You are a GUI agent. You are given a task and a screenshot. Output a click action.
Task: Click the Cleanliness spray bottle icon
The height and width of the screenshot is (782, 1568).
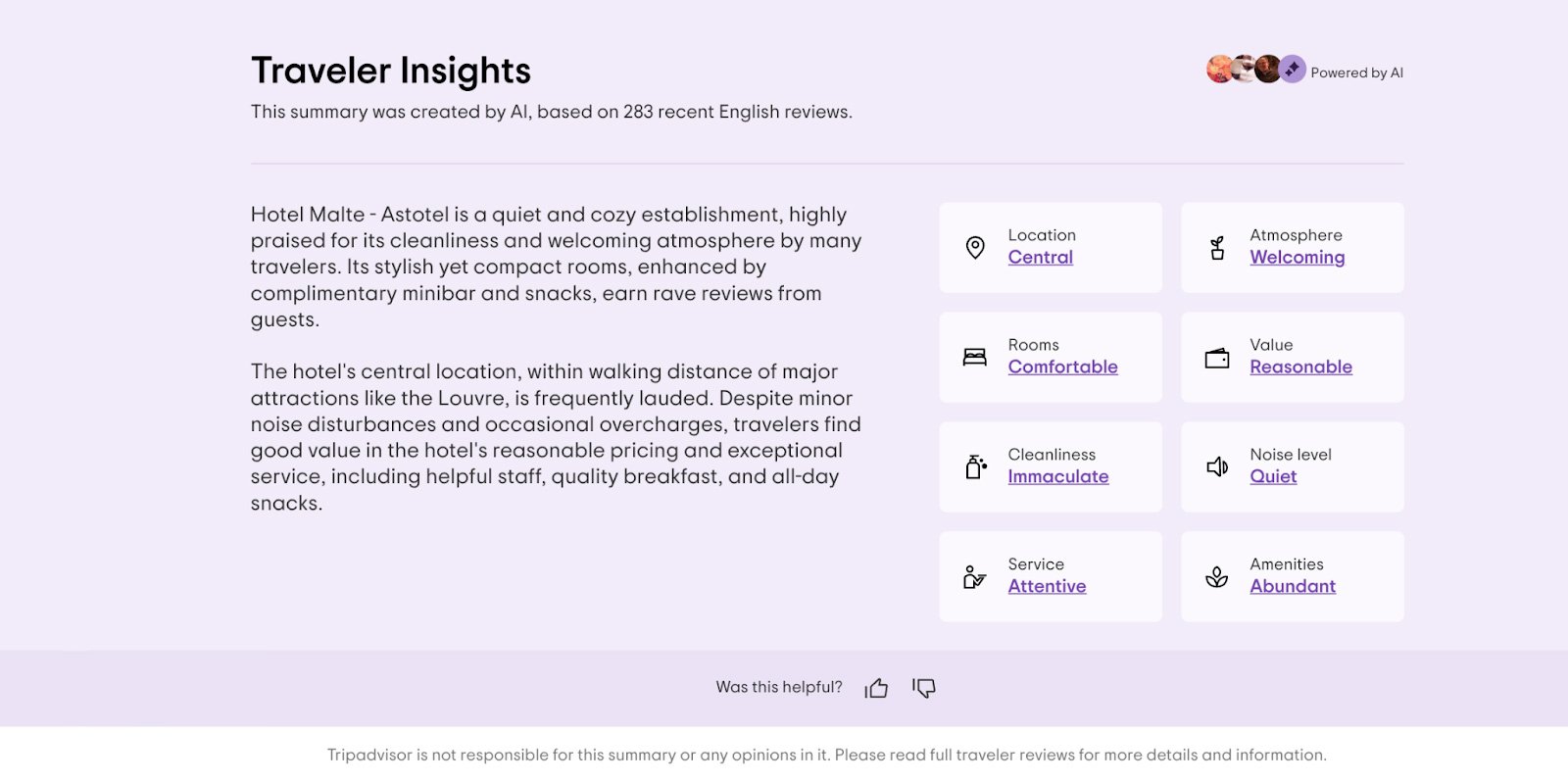pos(975,467)
